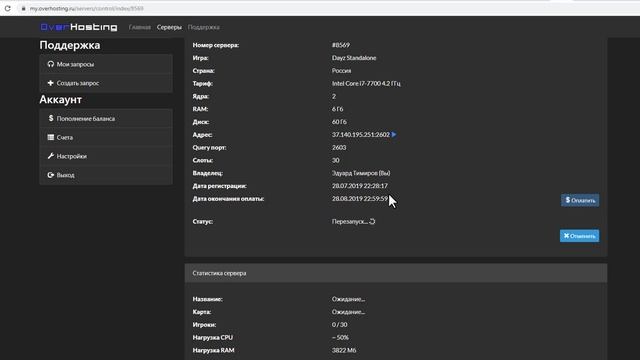This screenshot has width=640, height=360.
Task: Click the restarting spinner icon beside status
Action: [372, 222]
